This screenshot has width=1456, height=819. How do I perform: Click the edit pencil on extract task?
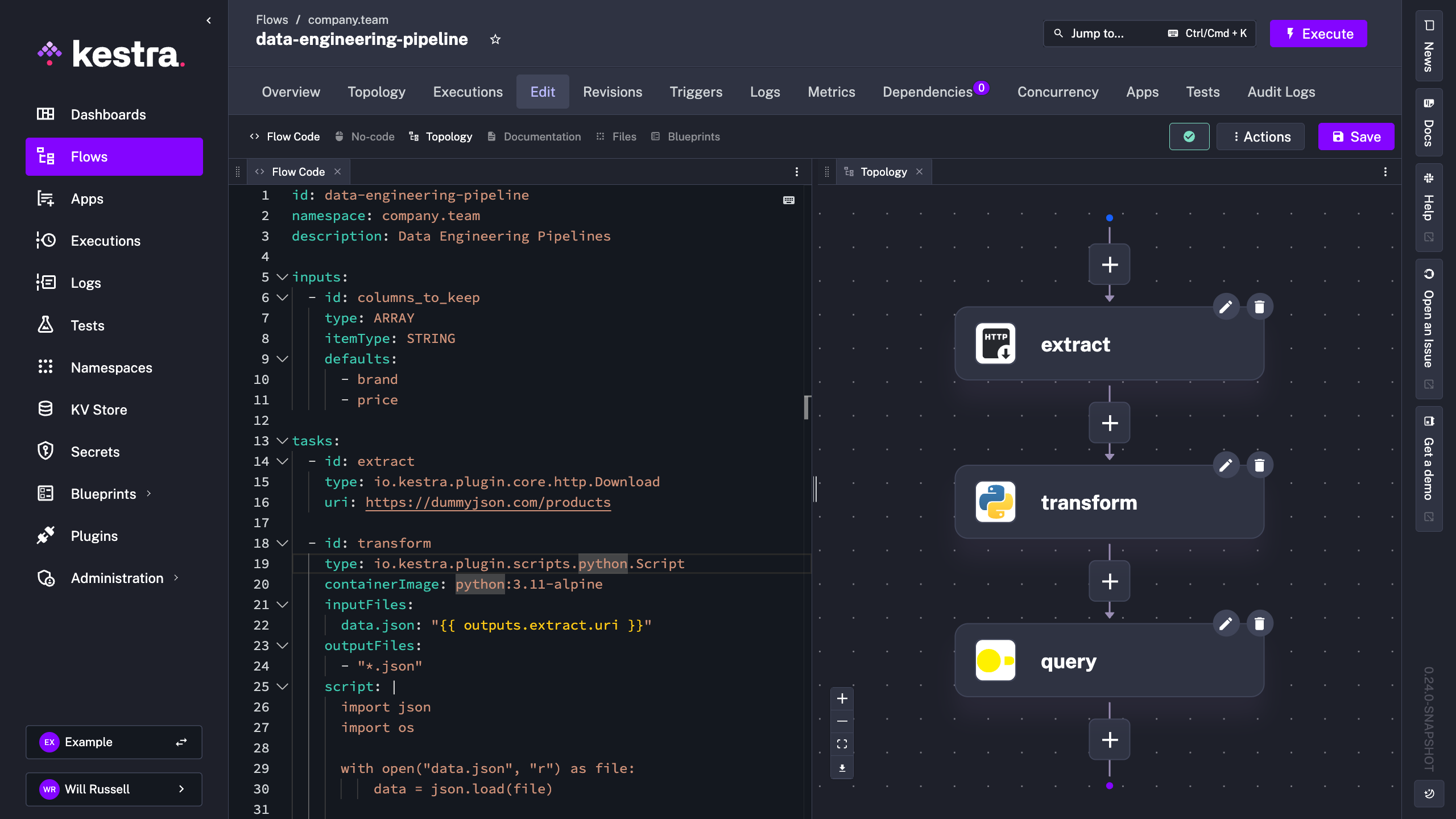click(x=1226, y=307)
